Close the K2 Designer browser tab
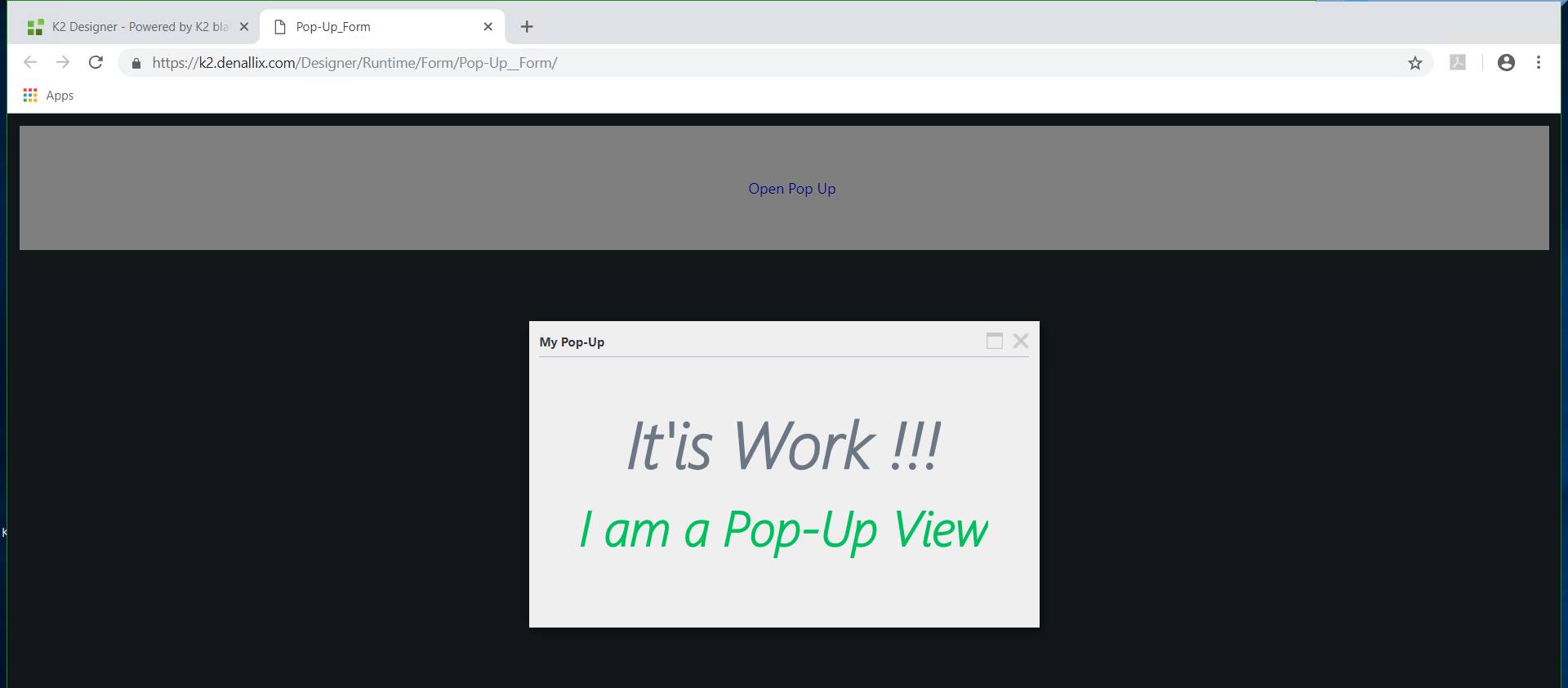The height and width of the screenshot is (688, 1568). point(243,27)
